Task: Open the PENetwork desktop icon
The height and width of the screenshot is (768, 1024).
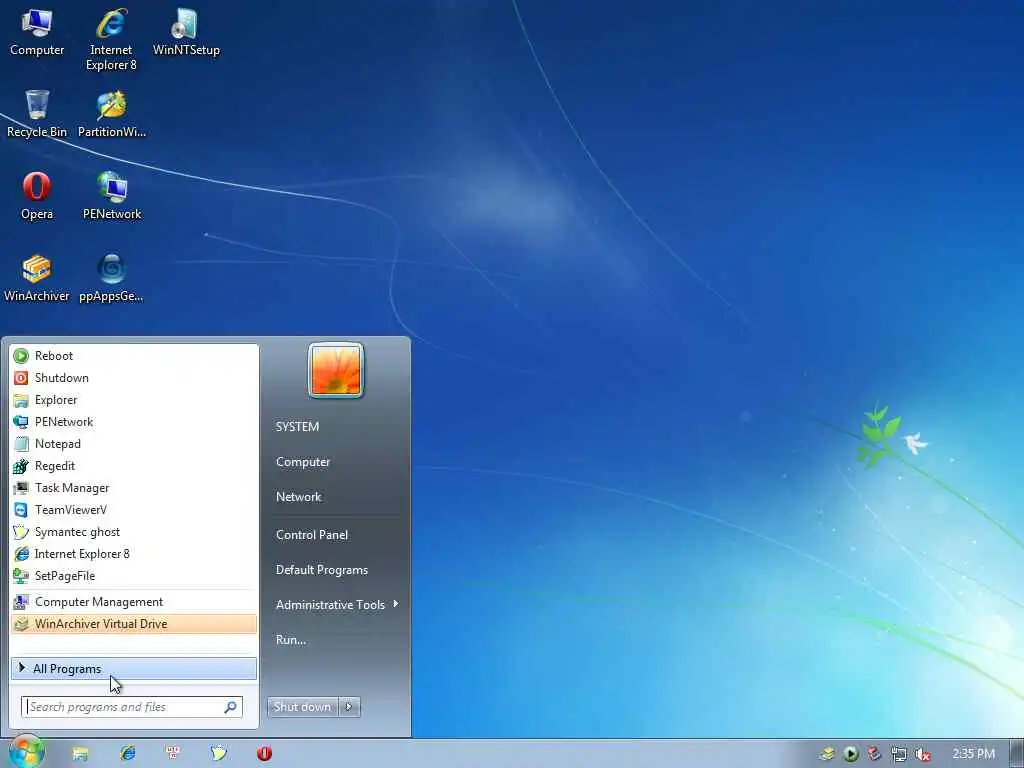Action: coord(112,196)
